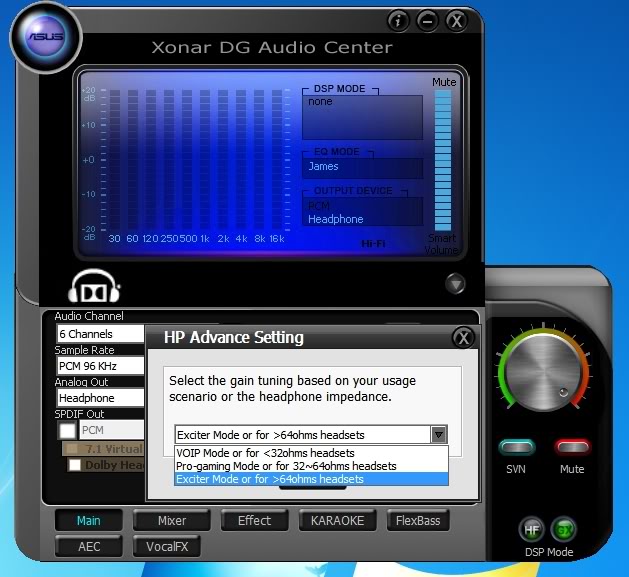Open the AEC tab
Screen dimensions: 629x577
click(x=89, y=547)
